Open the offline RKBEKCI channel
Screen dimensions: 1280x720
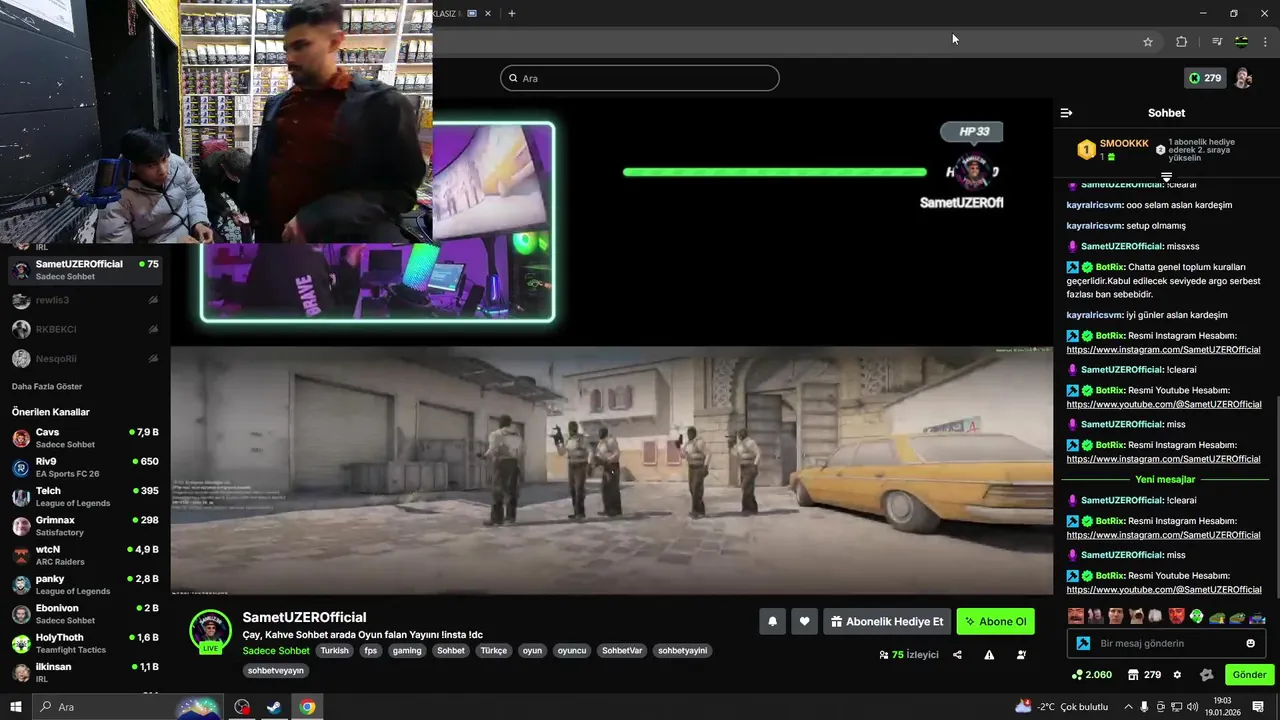tap(85, 329)
